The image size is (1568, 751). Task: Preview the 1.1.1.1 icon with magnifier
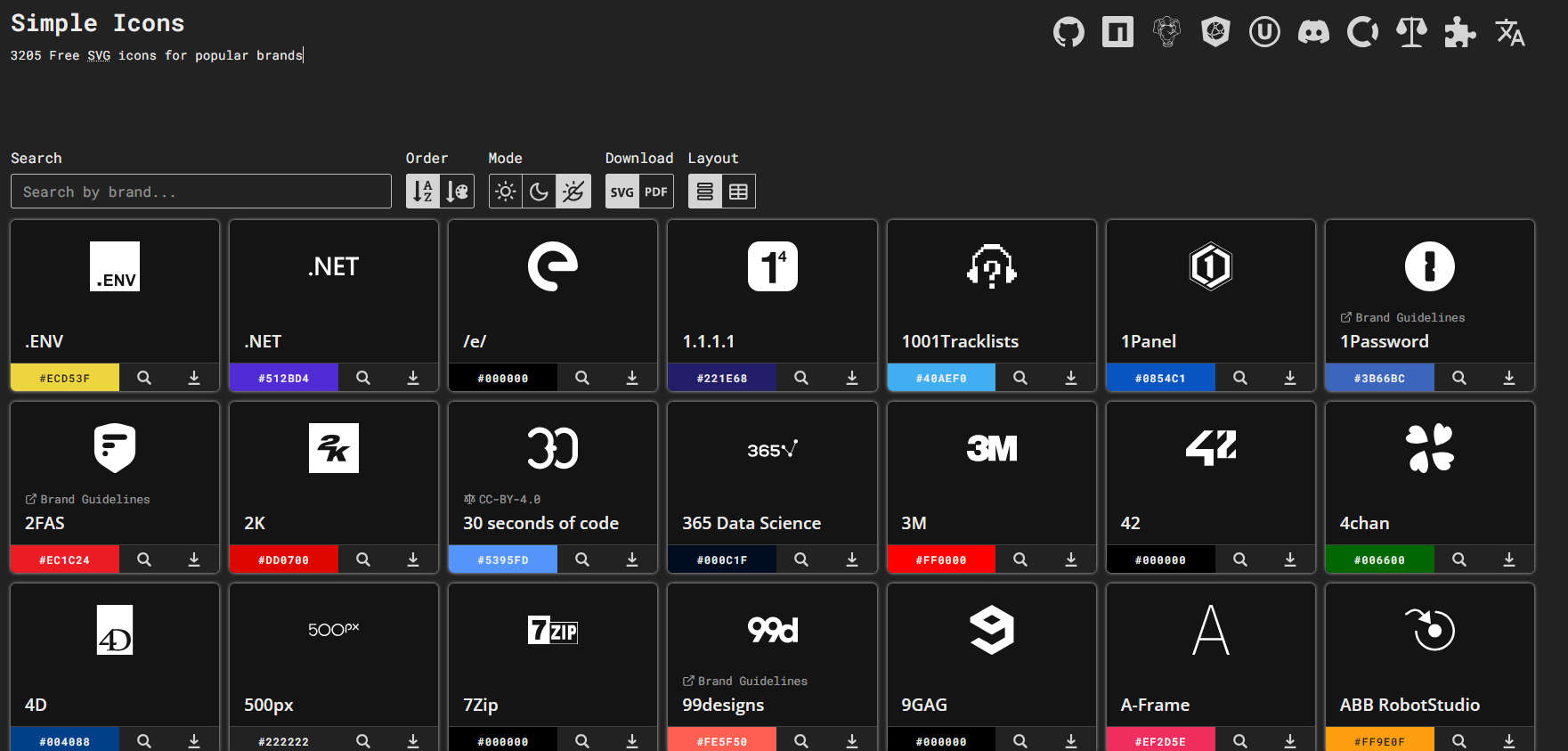click(801, 378)
